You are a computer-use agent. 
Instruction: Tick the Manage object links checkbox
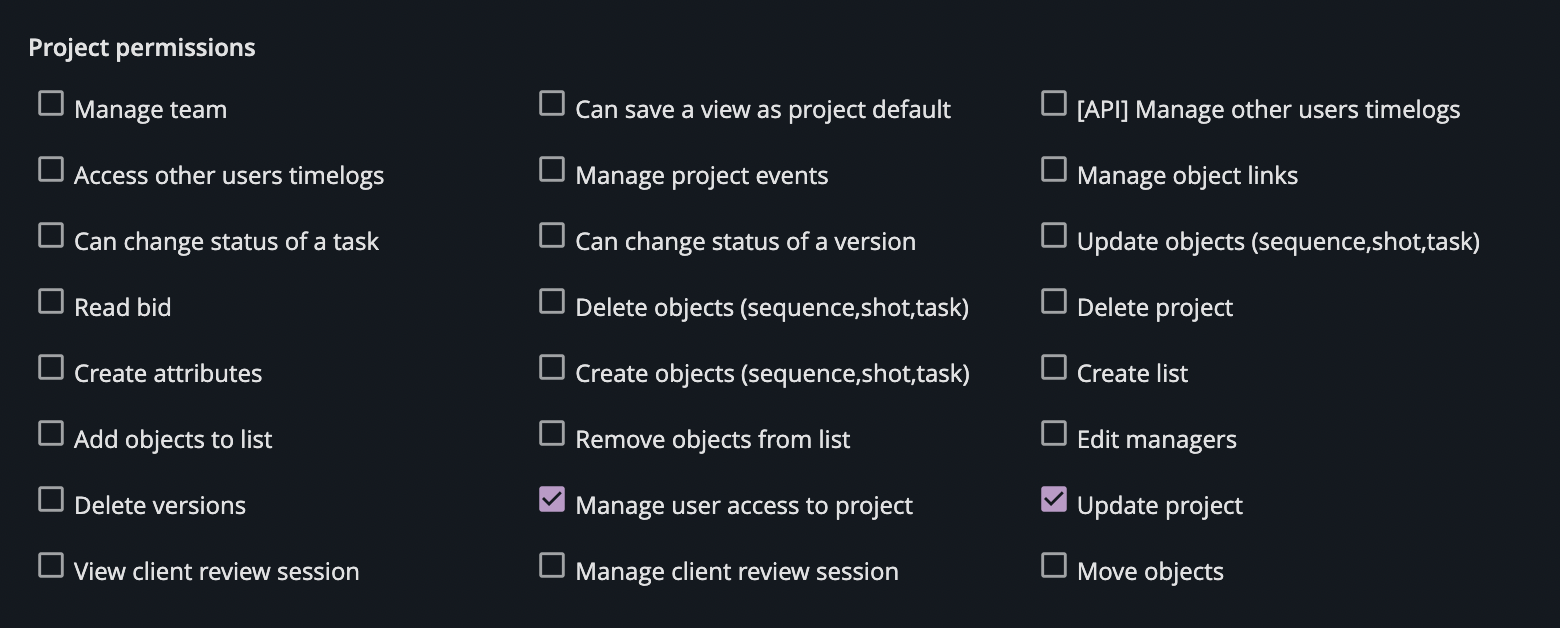tap(1054, 170)
